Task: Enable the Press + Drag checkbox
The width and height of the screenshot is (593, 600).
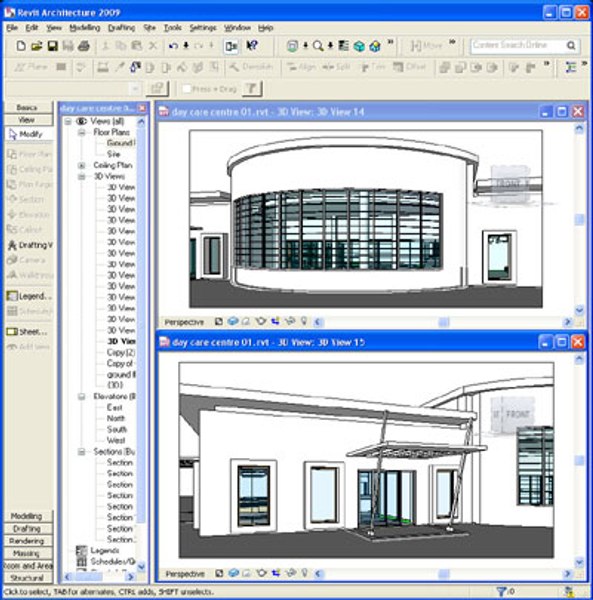Action: pos(187,89)
